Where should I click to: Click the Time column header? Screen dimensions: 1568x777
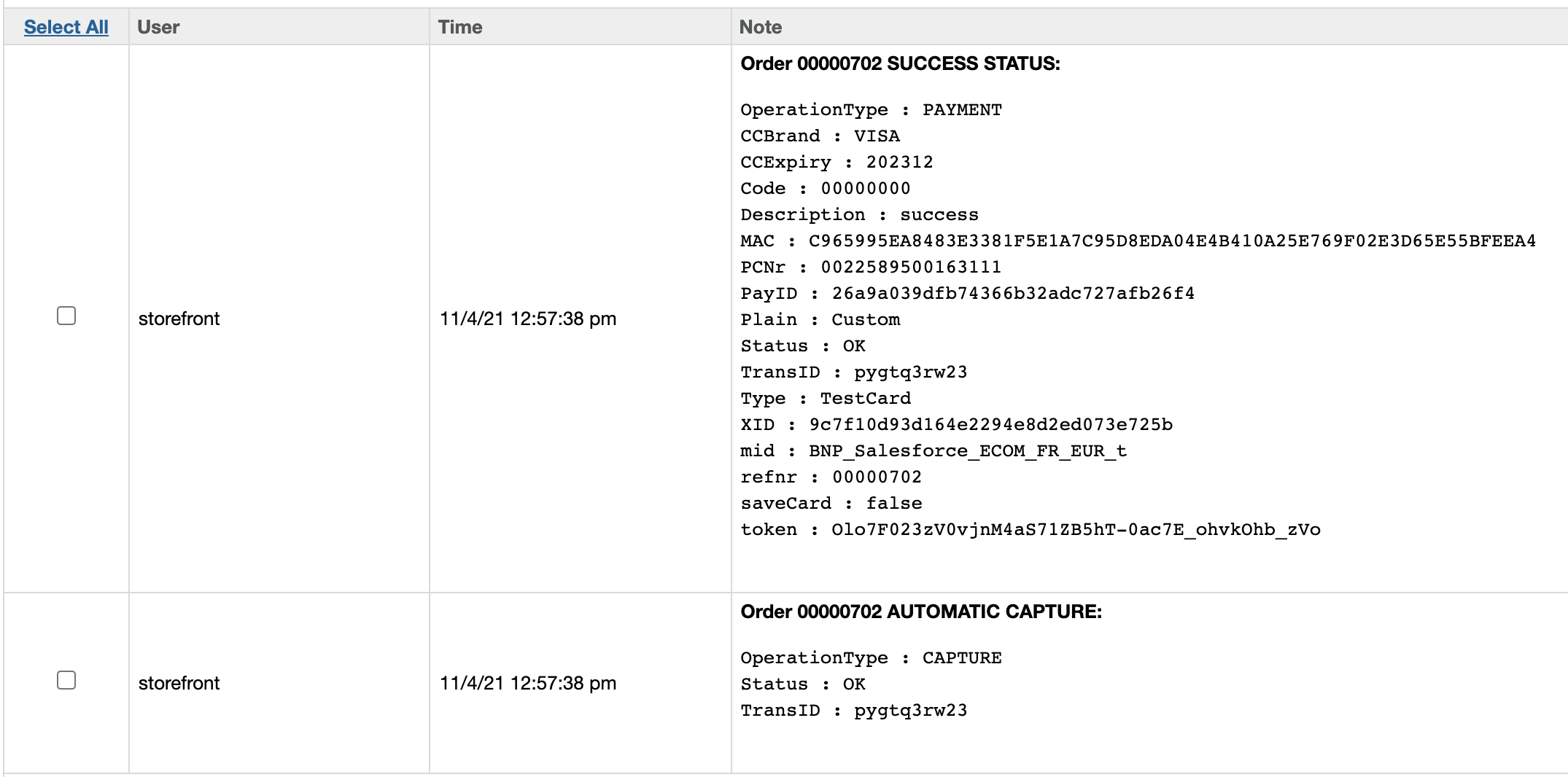click(460, 27)
